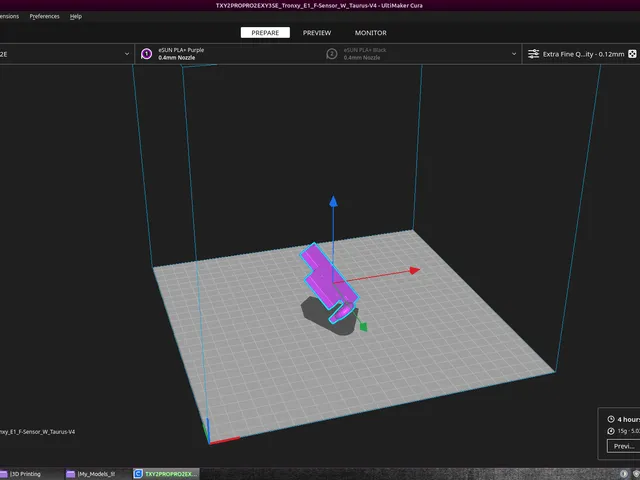Select extruder 2 grey circle icon
The height and width of the screenshot is (480, 640).
click(x=332, y=54)
